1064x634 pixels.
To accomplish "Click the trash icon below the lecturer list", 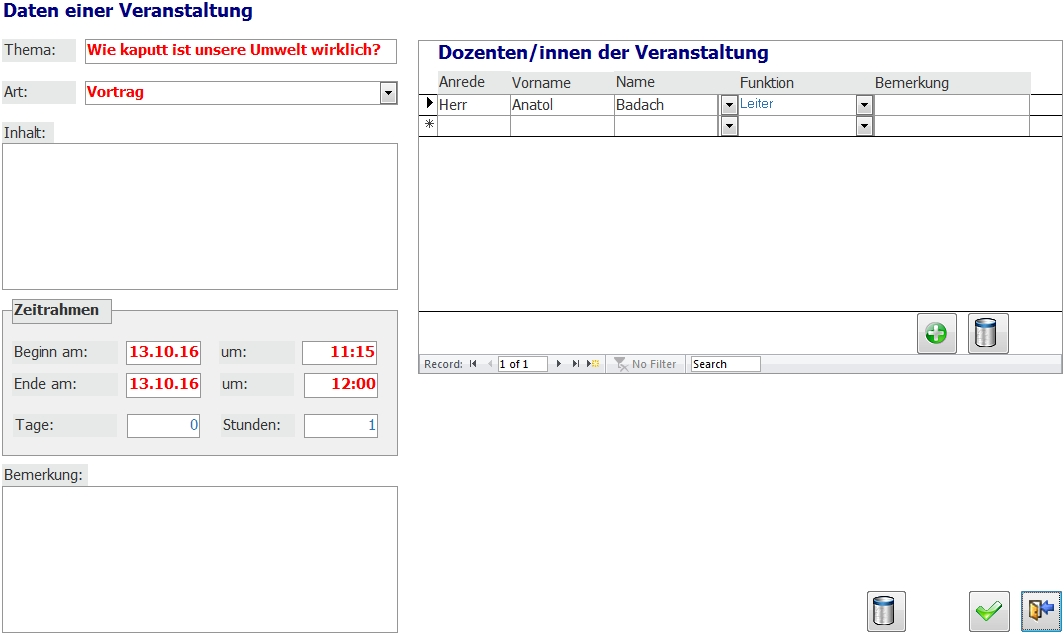I will click(988, 334).
